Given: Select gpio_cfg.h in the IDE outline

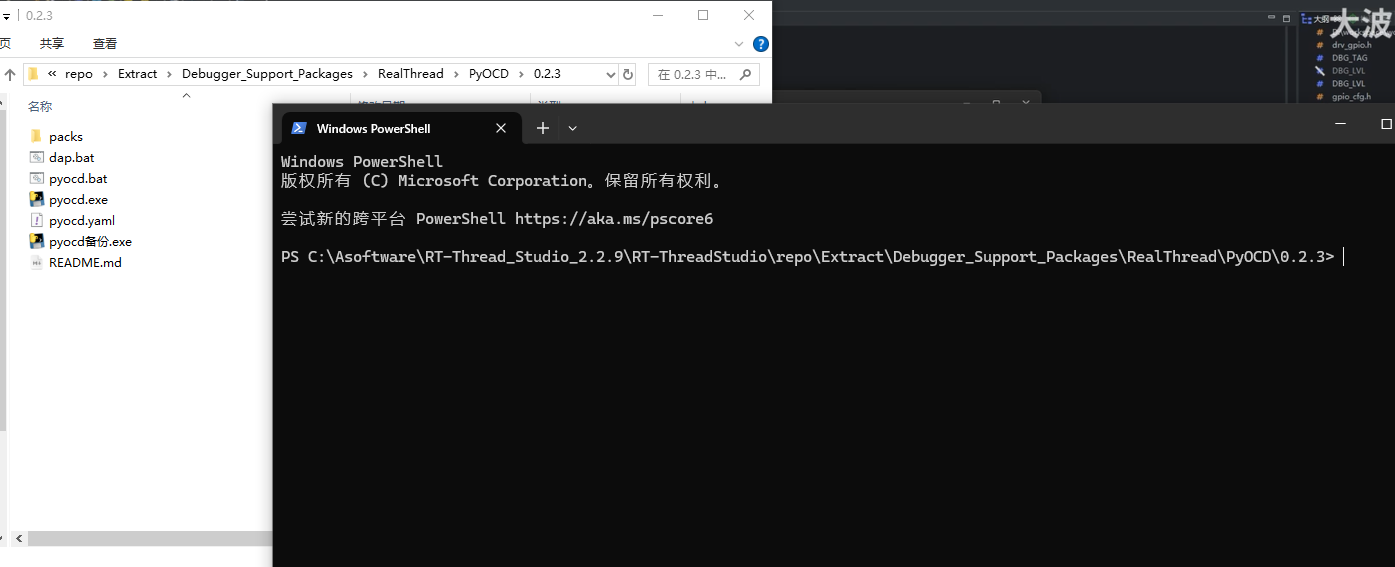Looking at the screenshot, I should coord(1351,97).
